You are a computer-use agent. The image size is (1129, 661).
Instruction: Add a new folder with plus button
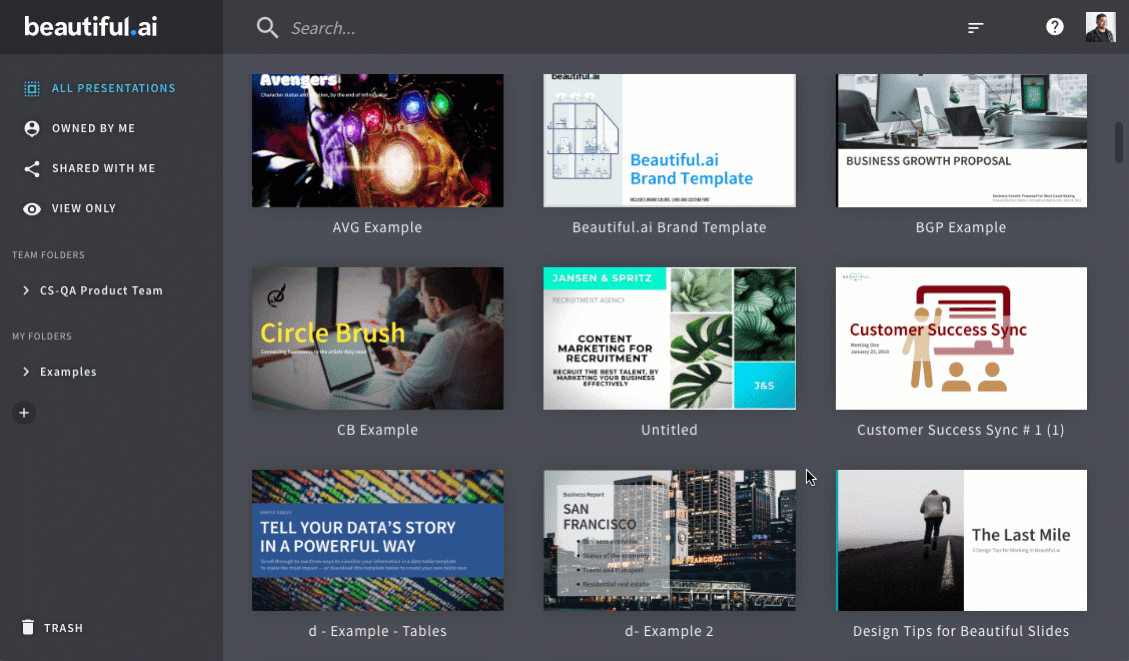(x=24, y=413)
